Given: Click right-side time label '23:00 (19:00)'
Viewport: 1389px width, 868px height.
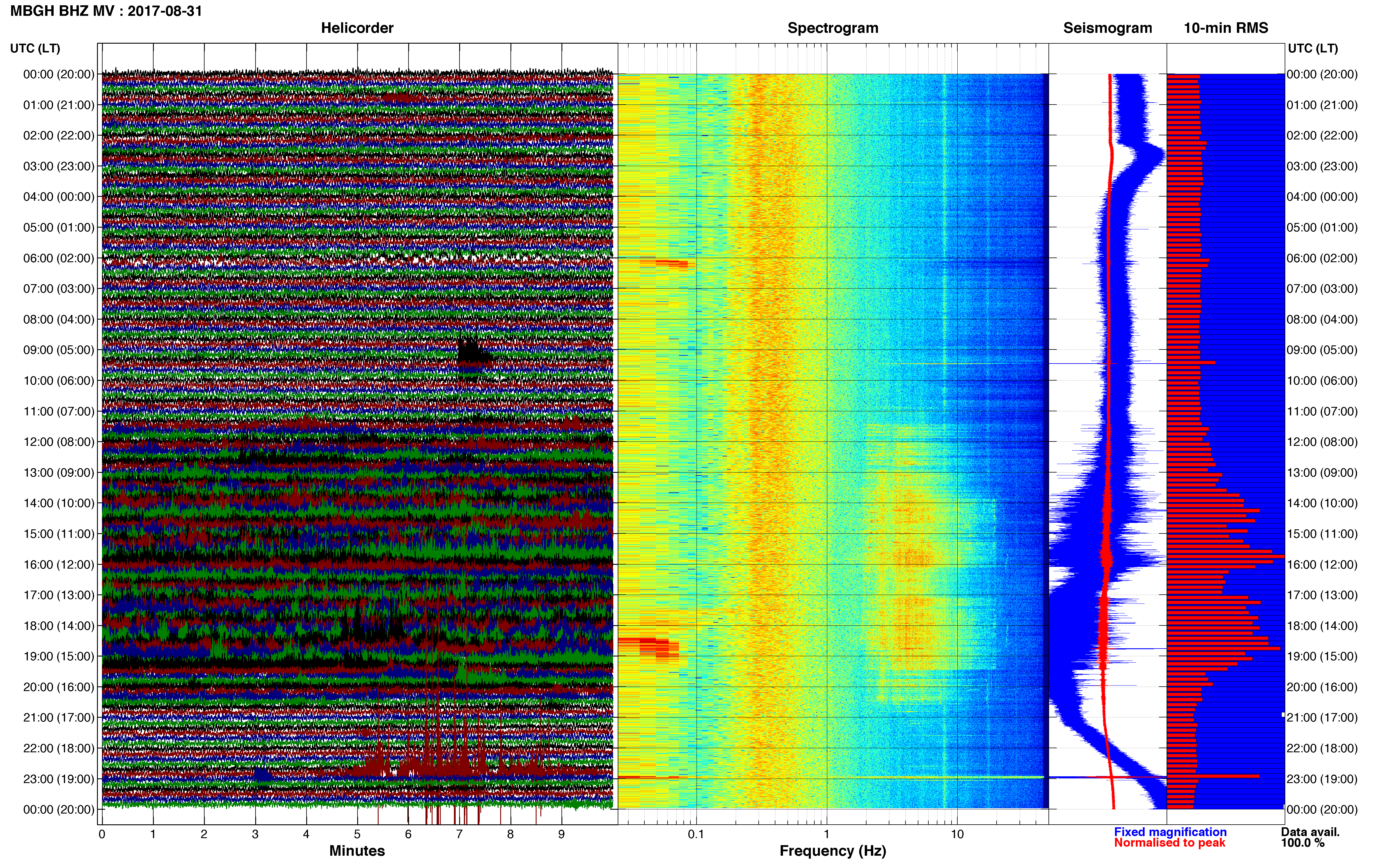Looking at the screenshot, I should pyautogui.click(x=1322, y=779).
